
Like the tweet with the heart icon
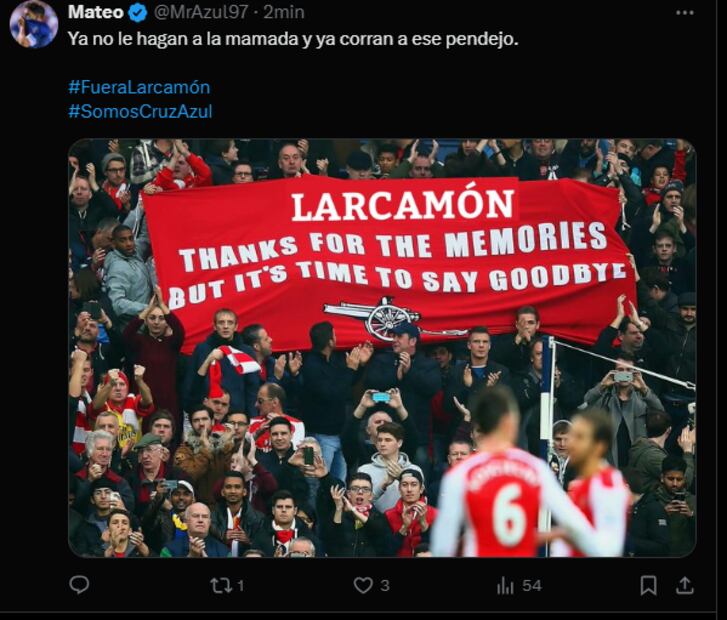(x=363, y=585)
